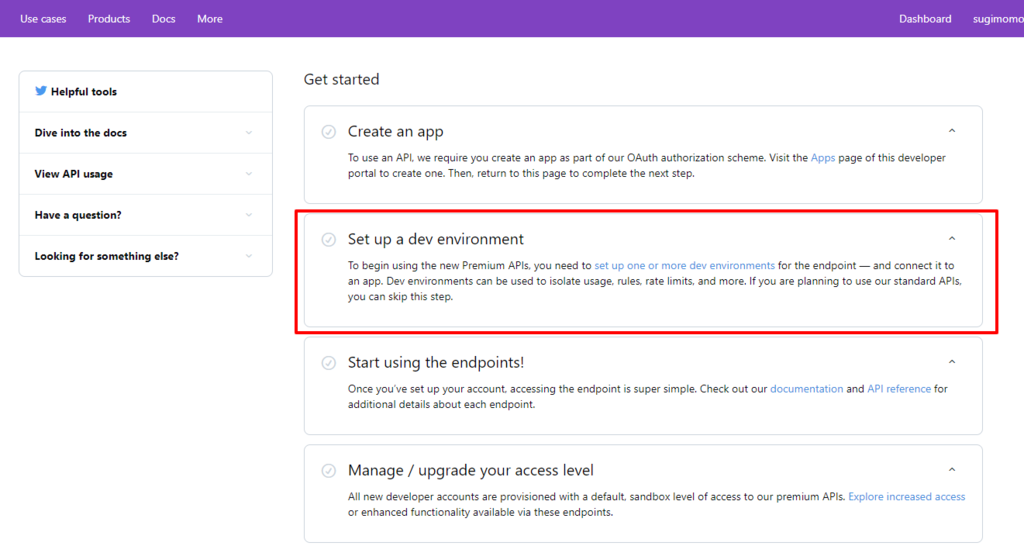The height and width of the screenshot is (546, 1024).
Task: Collapse the Create an app section chevron
Action: tap(952, 131)
